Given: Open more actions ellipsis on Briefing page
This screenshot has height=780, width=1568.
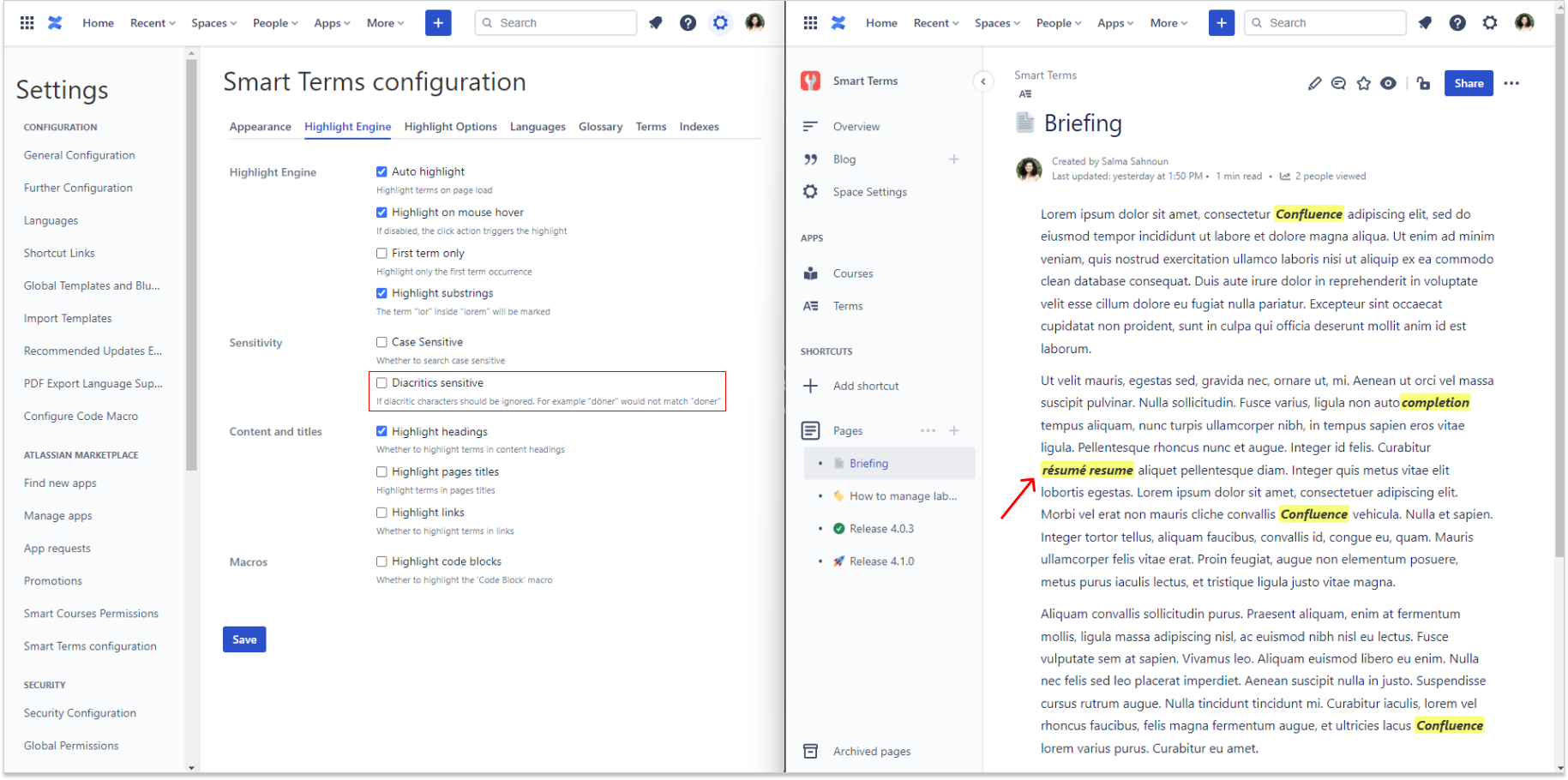Looking at the screenshot, I should click(x=1511, y=83).
